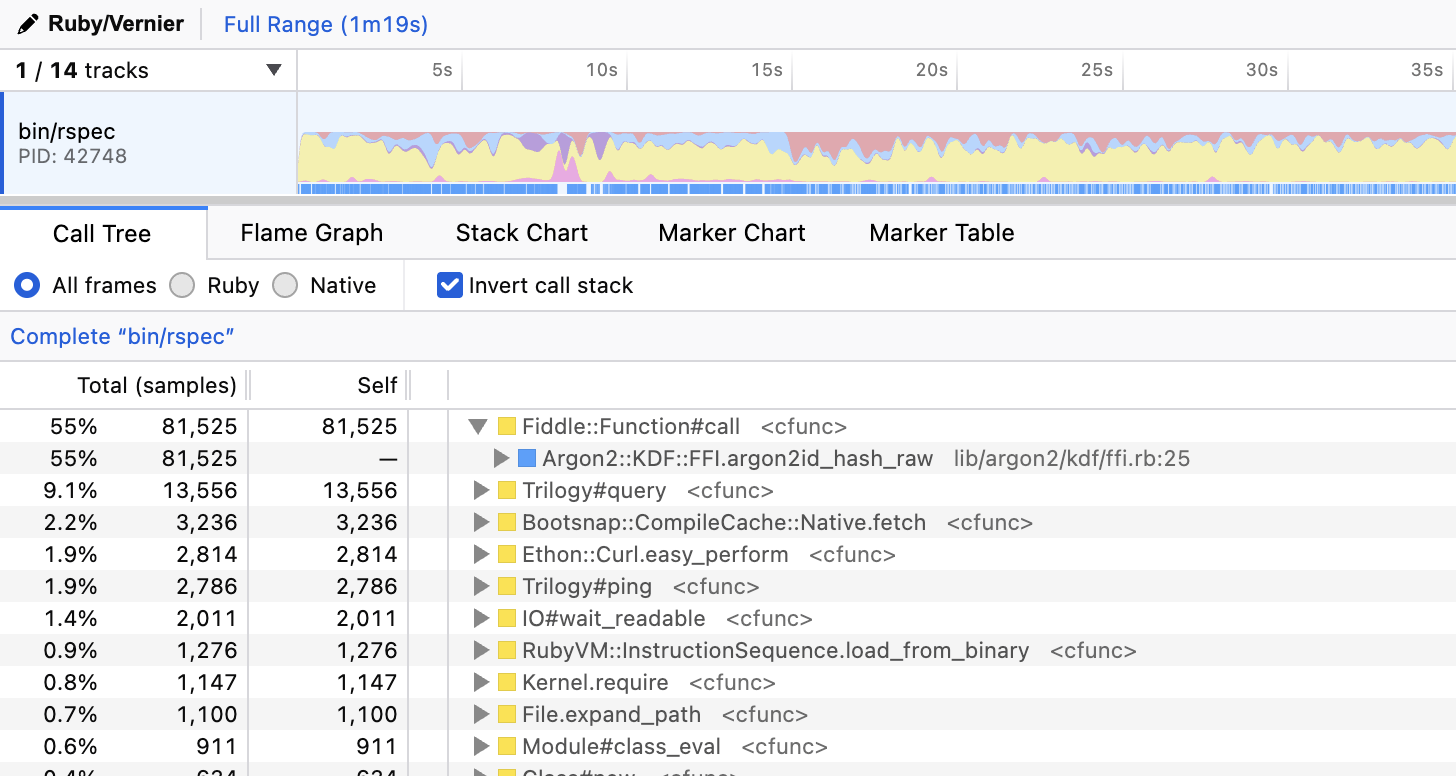Switch to the Call Tree tab
The image size is (1456, 776).
[x=102, y=234]
